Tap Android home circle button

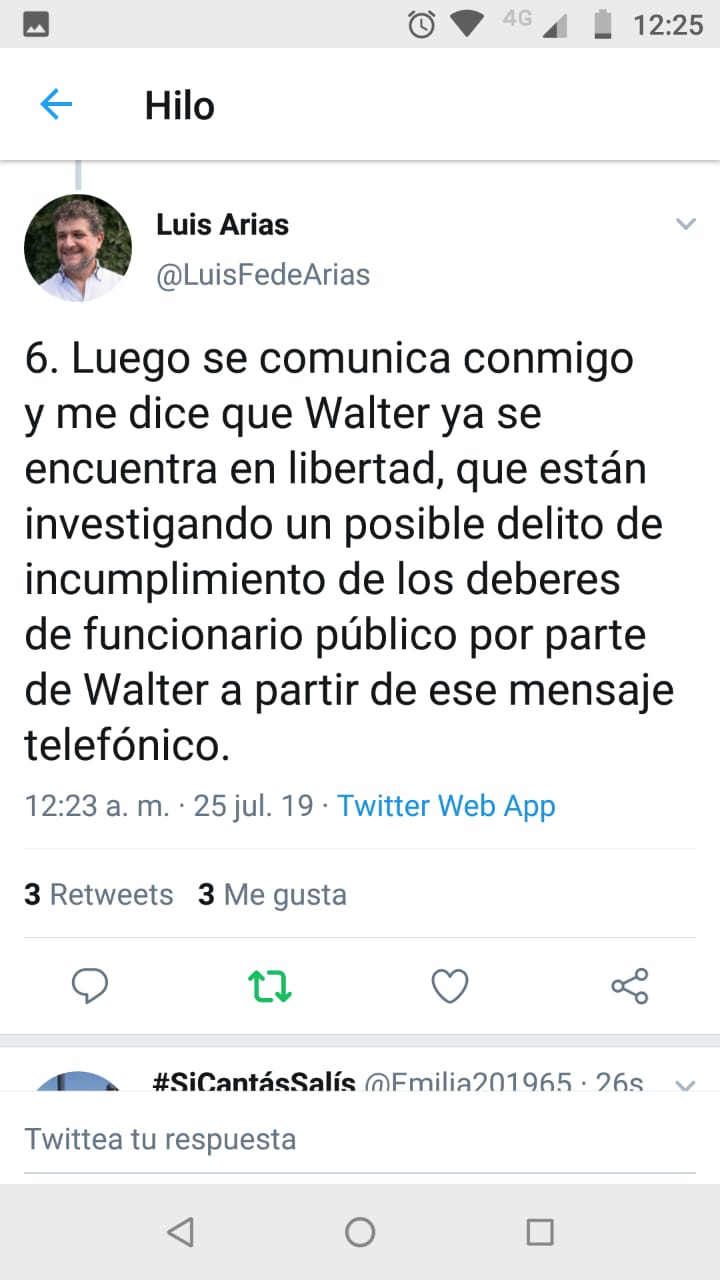[x=360, y=1232]
